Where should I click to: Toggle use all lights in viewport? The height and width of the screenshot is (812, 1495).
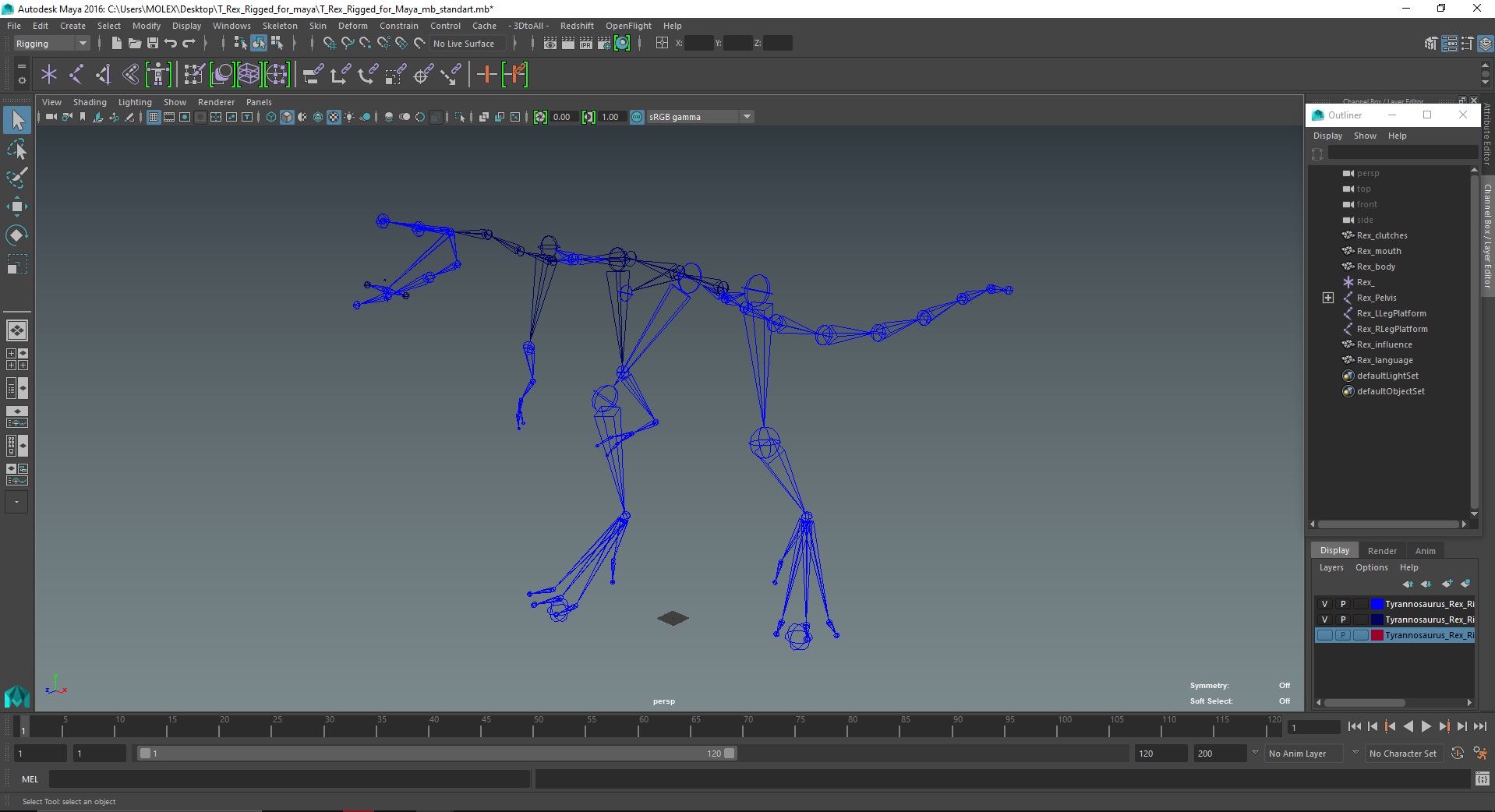[349, 117]
